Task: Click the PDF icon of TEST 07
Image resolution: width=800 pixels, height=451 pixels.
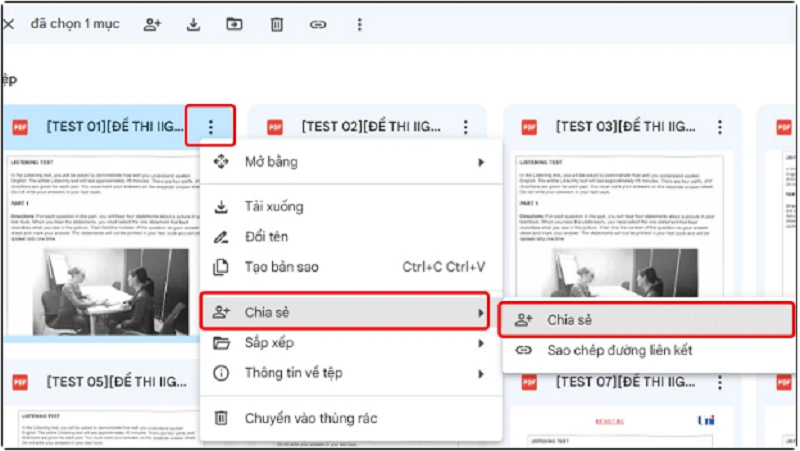Action: (x=529, y=382)
